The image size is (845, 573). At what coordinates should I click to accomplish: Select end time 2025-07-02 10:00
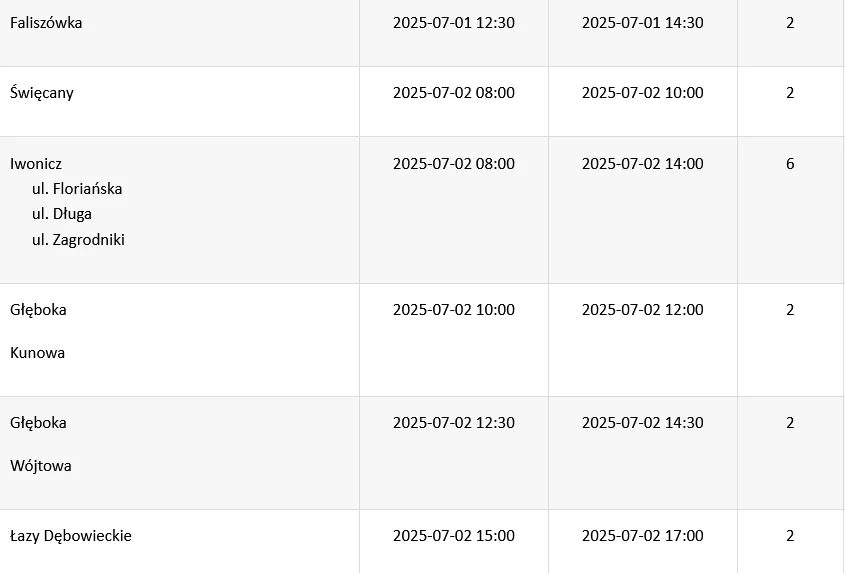coord(643,93)
